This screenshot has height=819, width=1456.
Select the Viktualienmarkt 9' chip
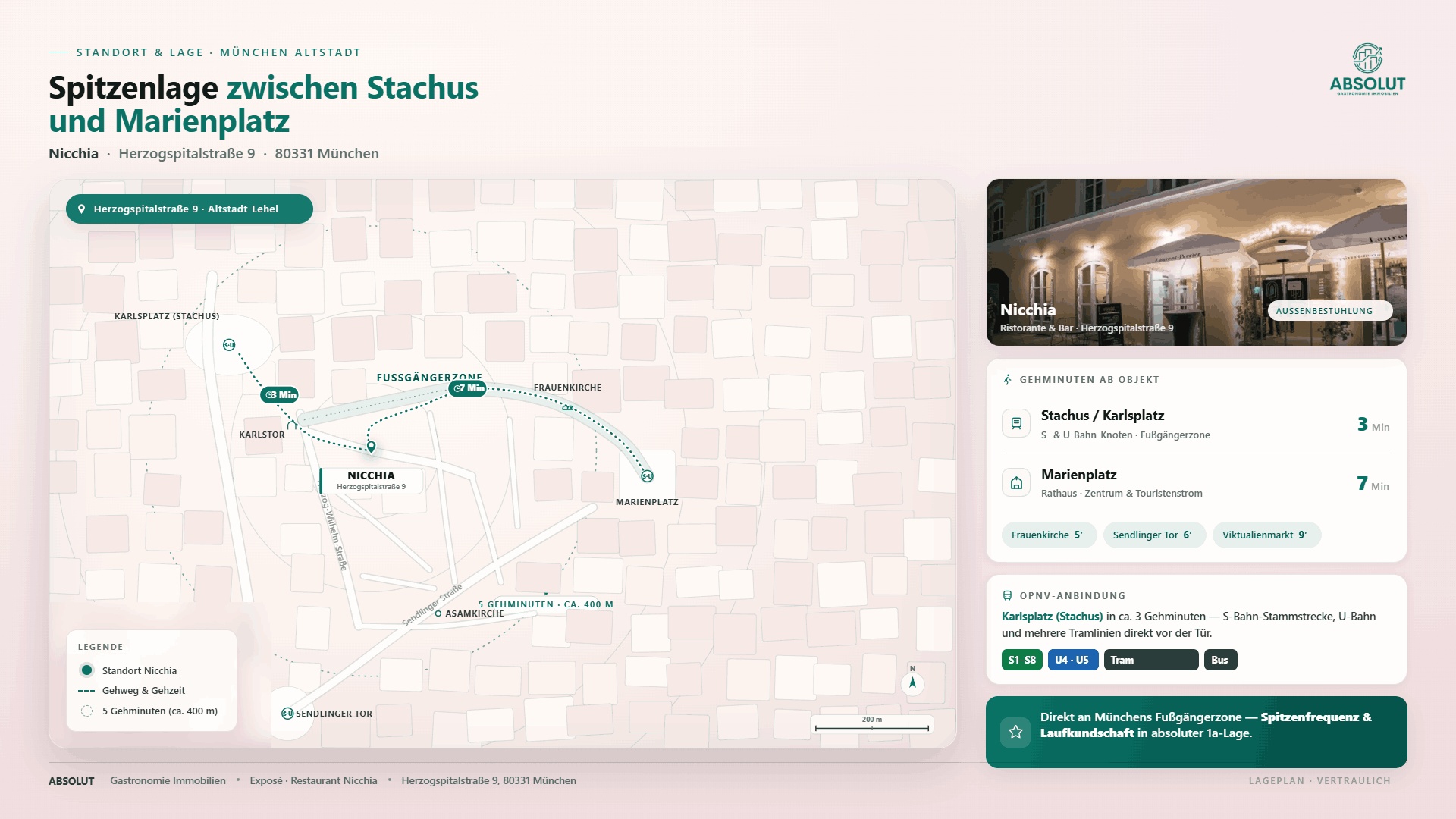pos(1266,535)
